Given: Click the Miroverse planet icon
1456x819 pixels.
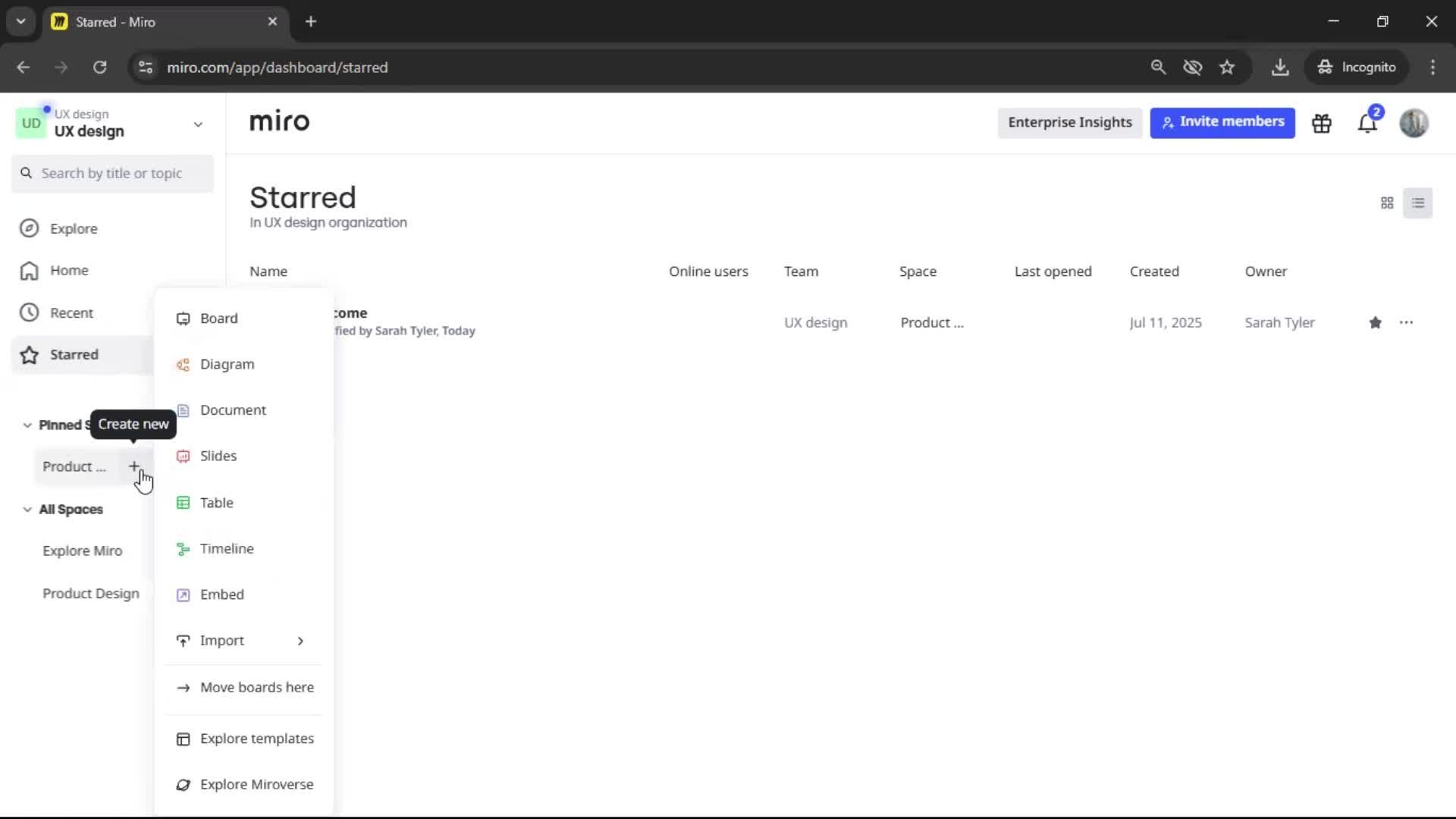Looking at the screenshot, I should click(183, 785).
